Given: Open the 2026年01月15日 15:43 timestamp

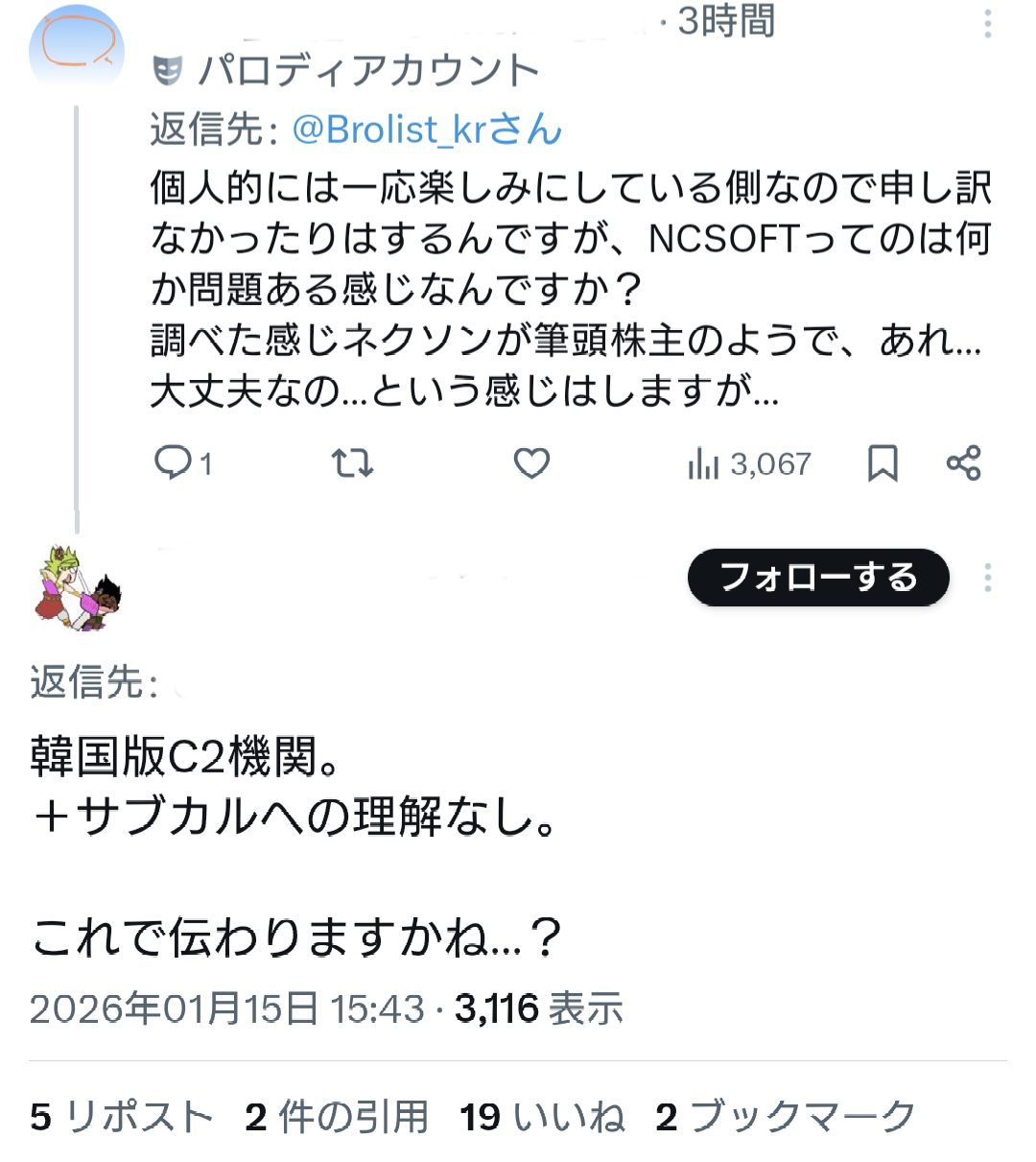Looking at the screenshot, I should [x=226, y=1008].
